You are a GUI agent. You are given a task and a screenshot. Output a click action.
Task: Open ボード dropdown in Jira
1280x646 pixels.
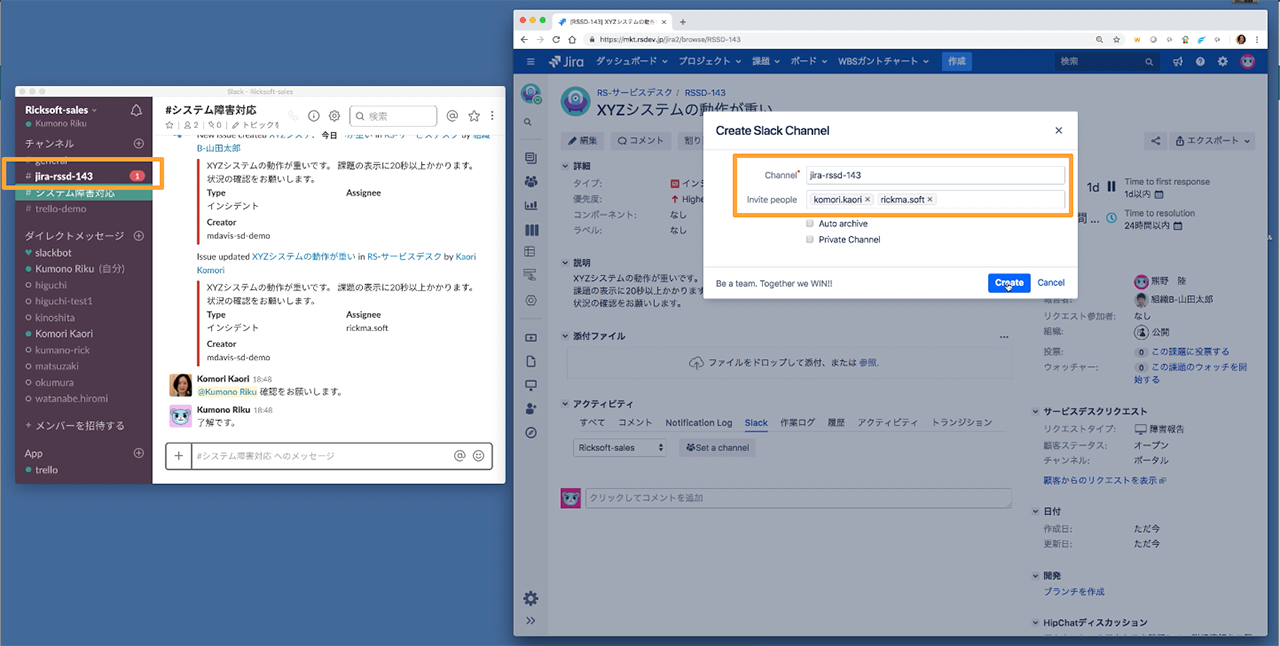[x=808, y=61]
